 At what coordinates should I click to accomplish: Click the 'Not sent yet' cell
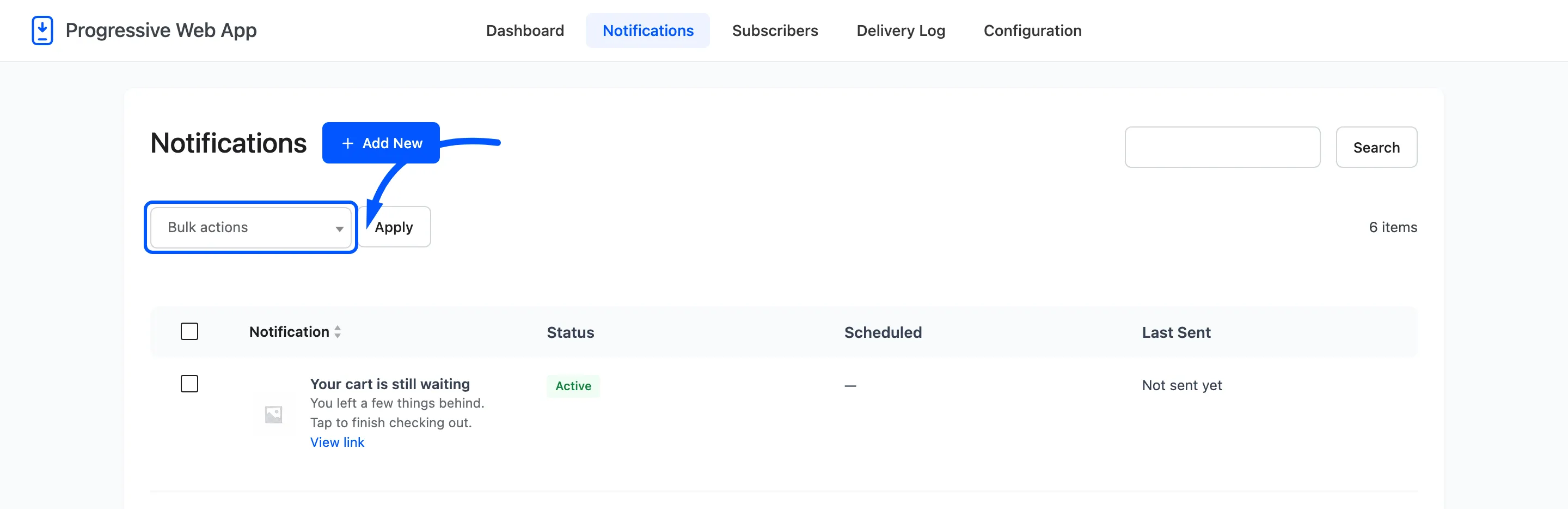(x=1181, y=385)
